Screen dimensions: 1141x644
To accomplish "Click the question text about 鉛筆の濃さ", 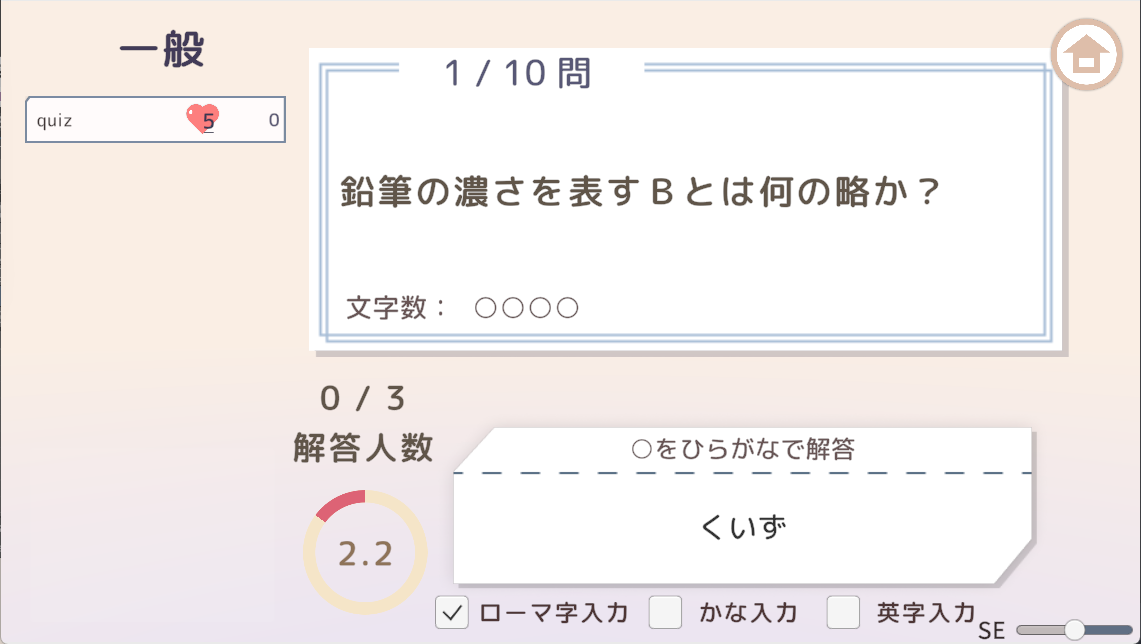I will coord(641,193).
